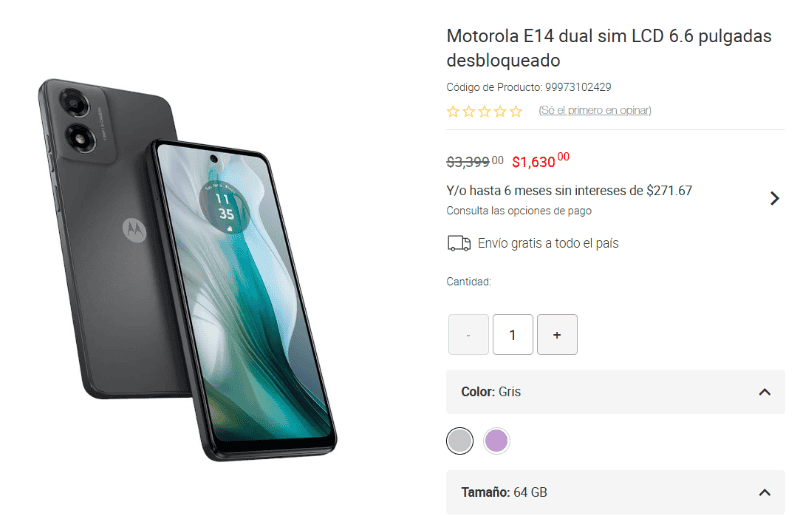Increase quantity with plus button
Viewport: 800px width, 516px height.
tap(557, 334)
